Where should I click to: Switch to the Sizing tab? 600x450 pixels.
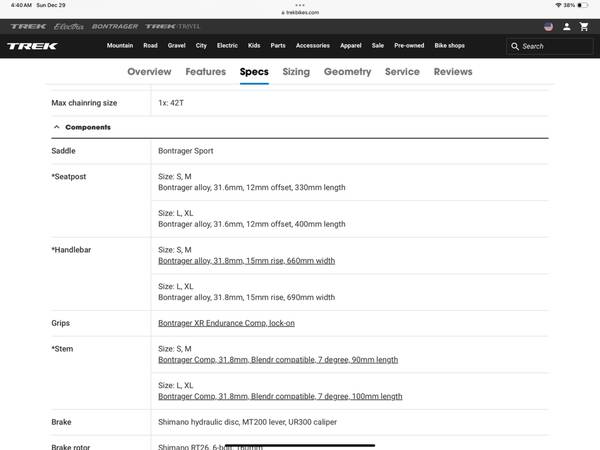point(296,72)
